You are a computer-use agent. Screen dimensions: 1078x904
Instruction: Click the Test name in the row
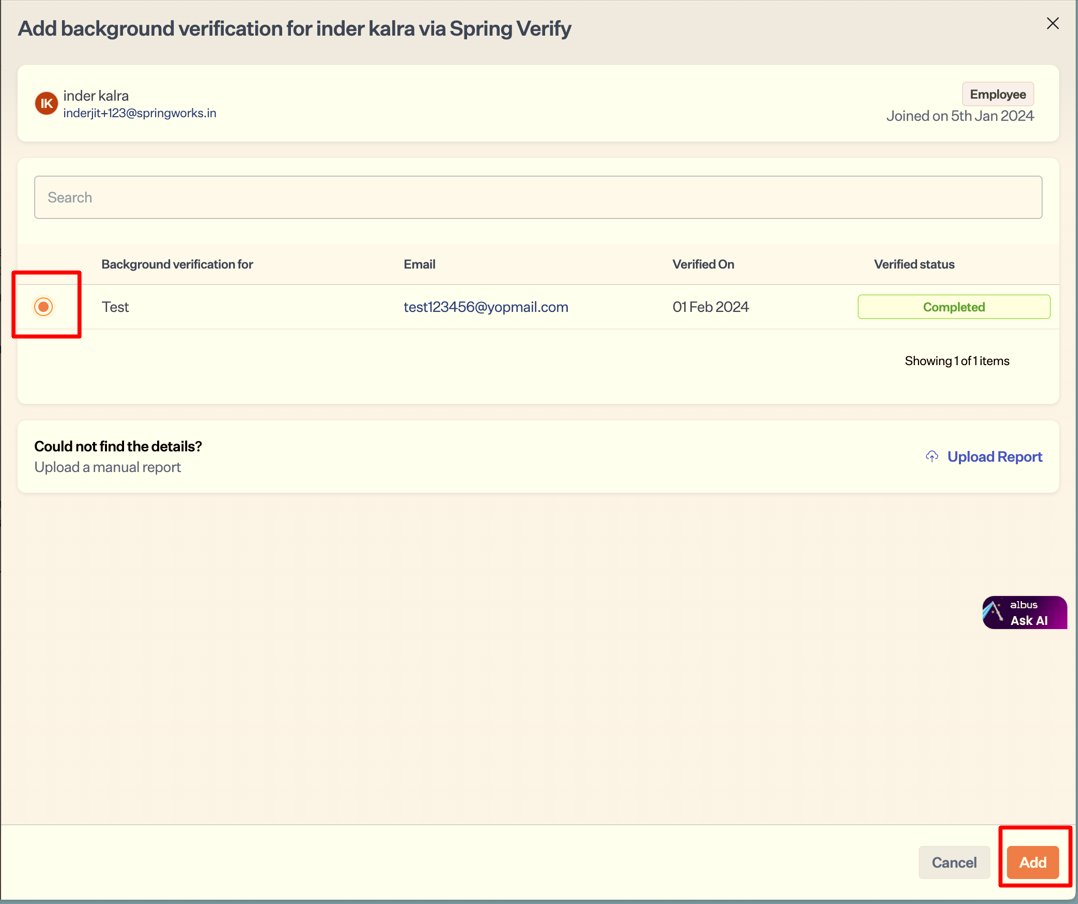(x=115, y=307)
